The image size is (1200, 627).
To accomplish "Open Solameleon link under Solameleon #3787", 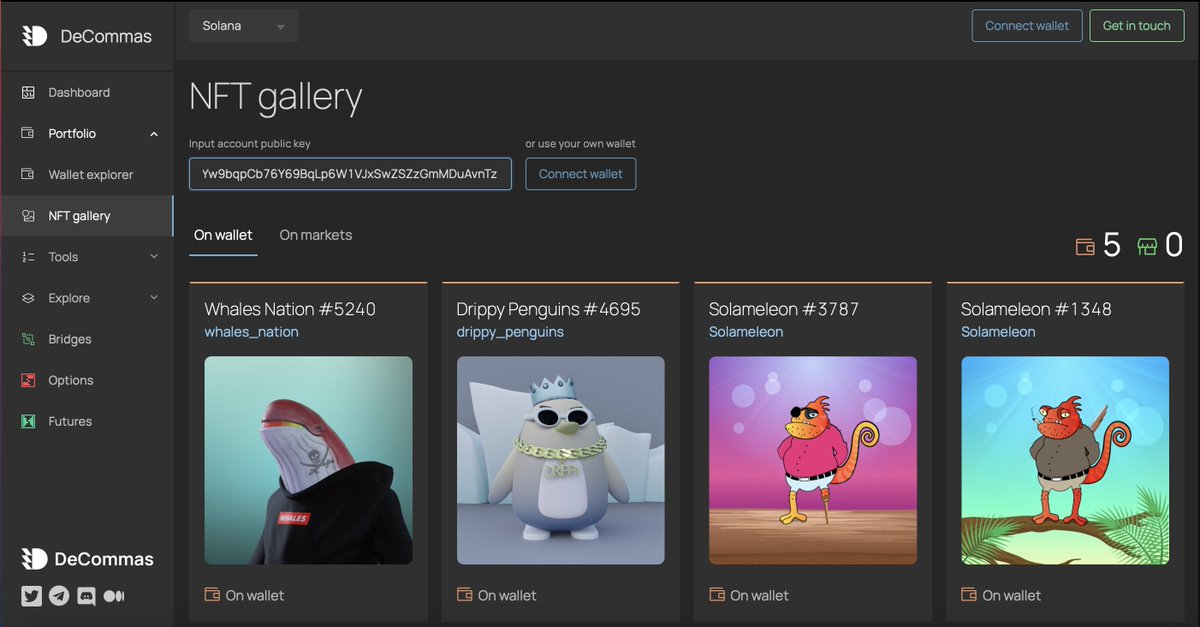I will click(x=746, y=332).
